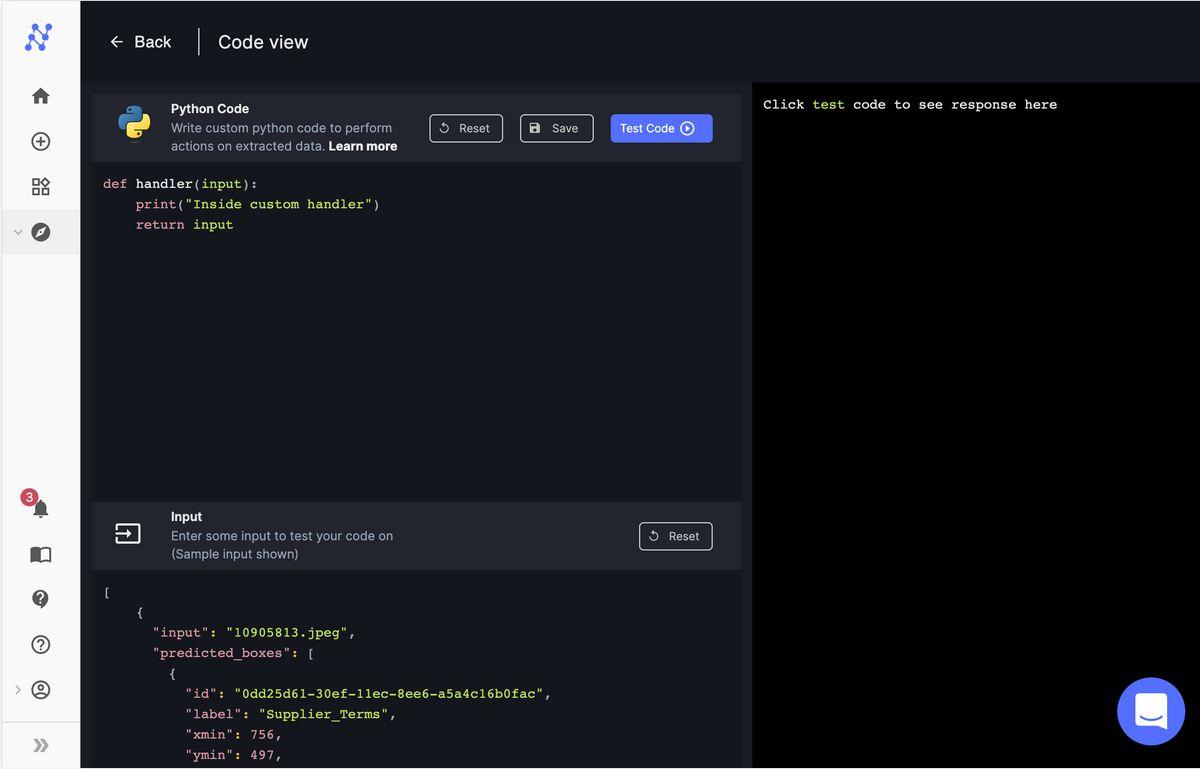The image size is (1200, 769).
Task: Select the compass explore sidebar icon
Action: pyautogui.click(x=40, y=232)
